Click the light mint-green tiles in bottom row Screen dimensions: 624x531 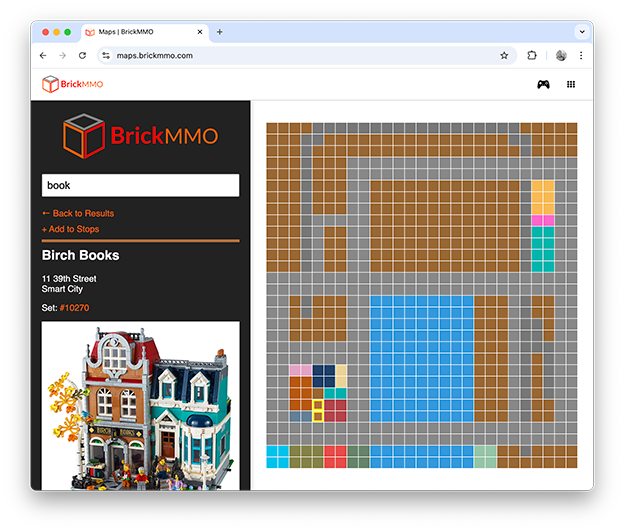pyautogui.click(x=485, y=457)
